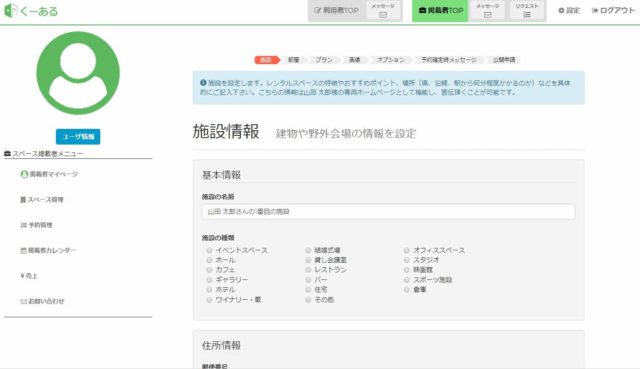Screen dimensions: 640x369
Task: Open the くーある logo home link
Action: point(31,11)
